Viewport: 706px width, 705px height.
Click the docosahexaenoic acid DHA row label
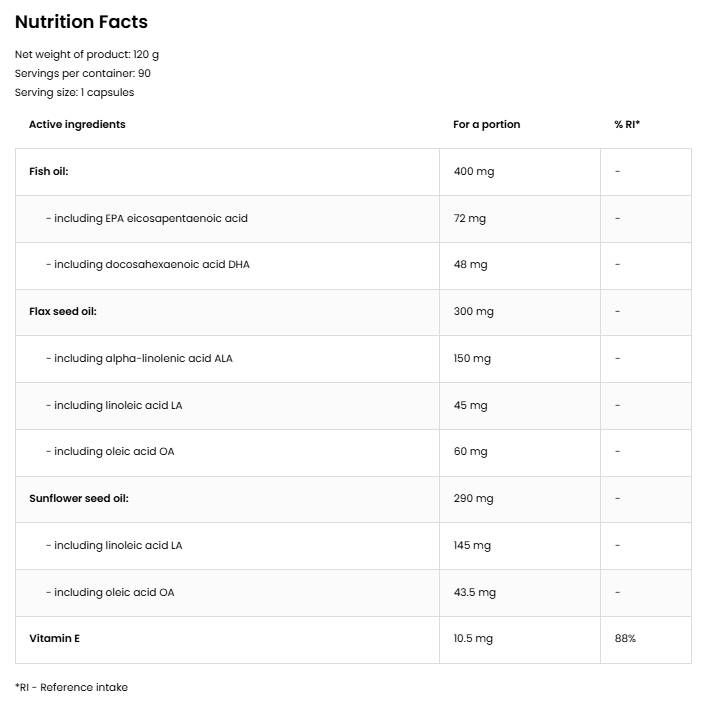(x=146, y=265)
